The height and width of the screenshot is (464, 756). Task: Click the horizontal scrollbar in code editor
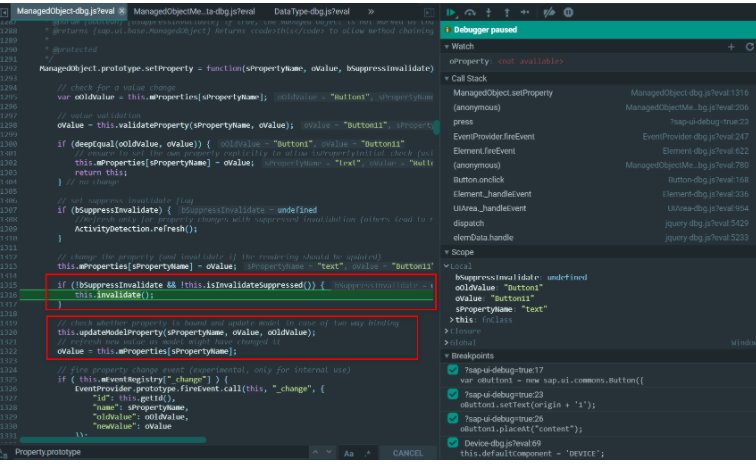(x=113, y=440)
